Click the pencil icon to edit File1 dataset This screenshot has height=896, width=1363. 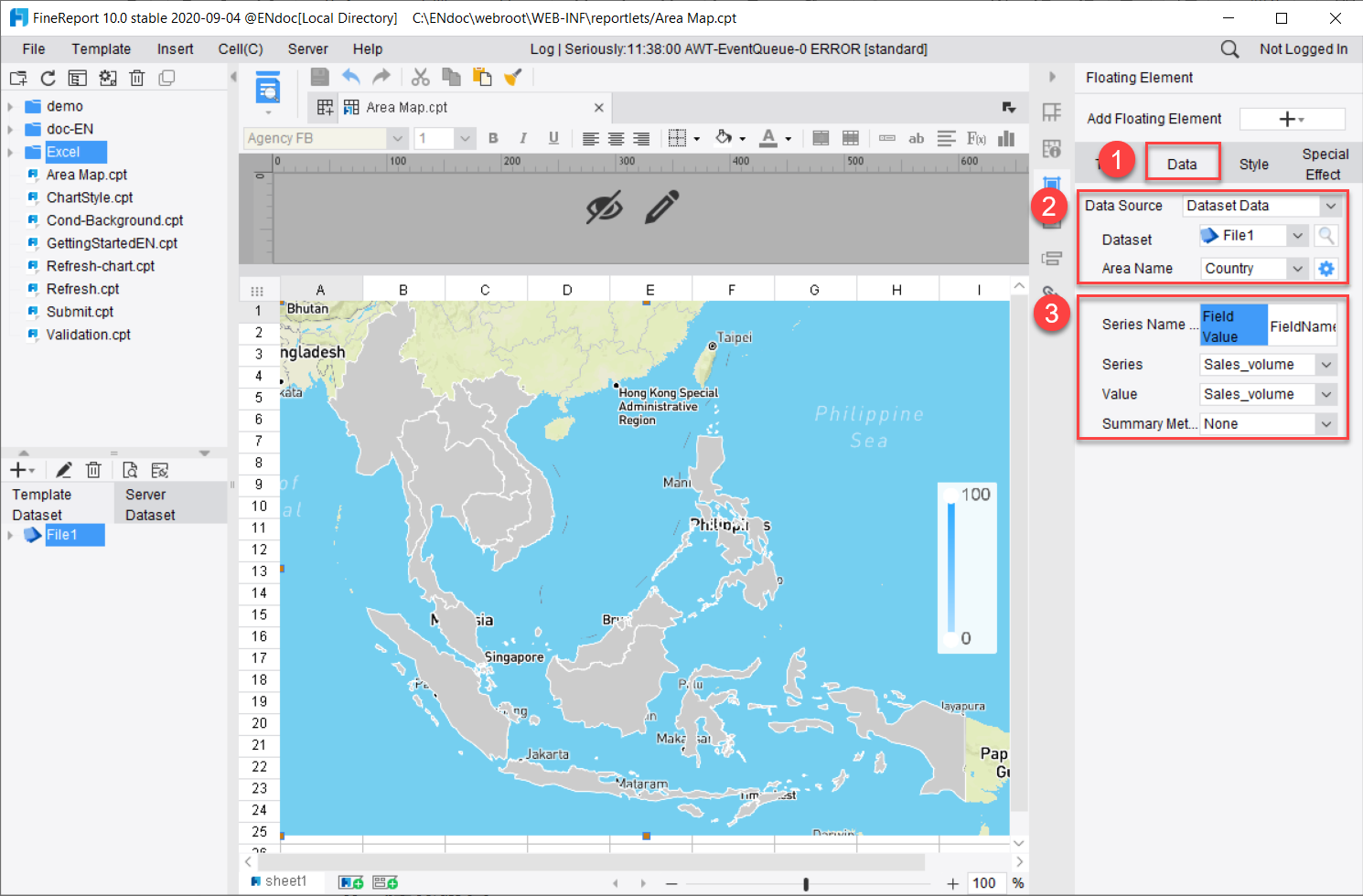pyautogui.click(x=63, y=469)
